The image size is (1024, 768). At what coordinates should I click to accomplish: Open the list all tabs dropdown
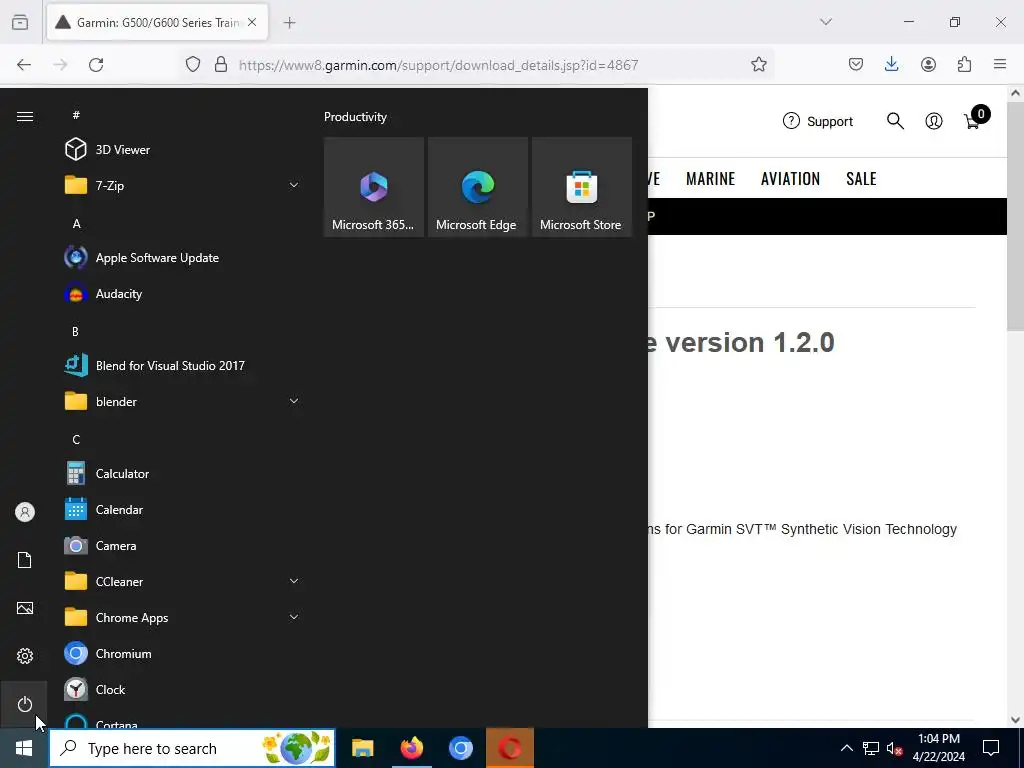tap(825, 22)
